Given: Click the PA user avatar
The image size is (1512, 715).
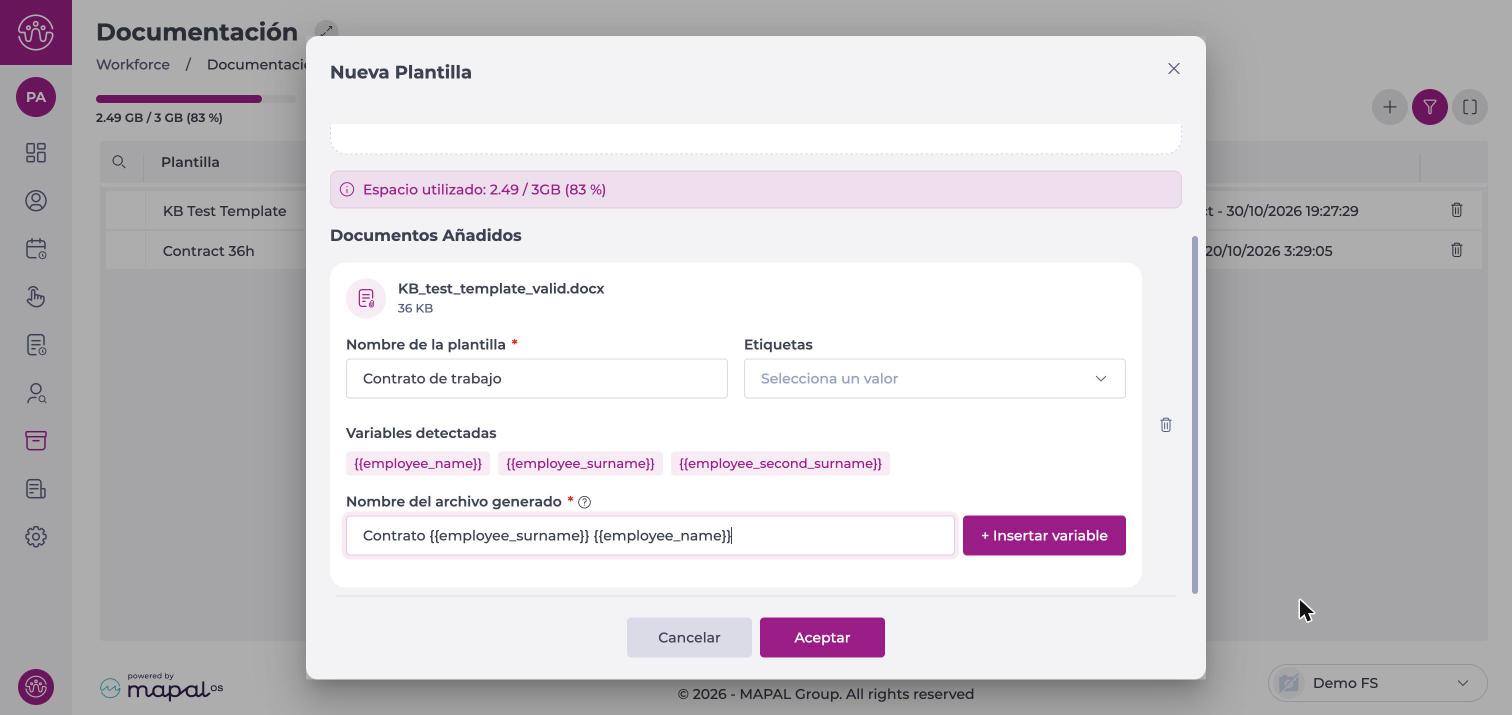Looking at the screenshot, I should pos(36,97).
